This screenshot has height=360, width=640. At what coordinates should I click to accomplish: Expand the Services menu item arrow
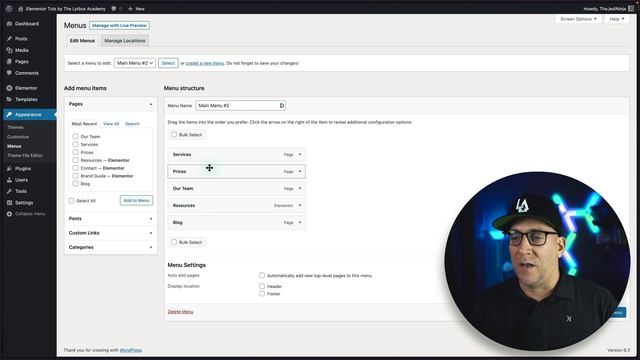tap(300, 155)
